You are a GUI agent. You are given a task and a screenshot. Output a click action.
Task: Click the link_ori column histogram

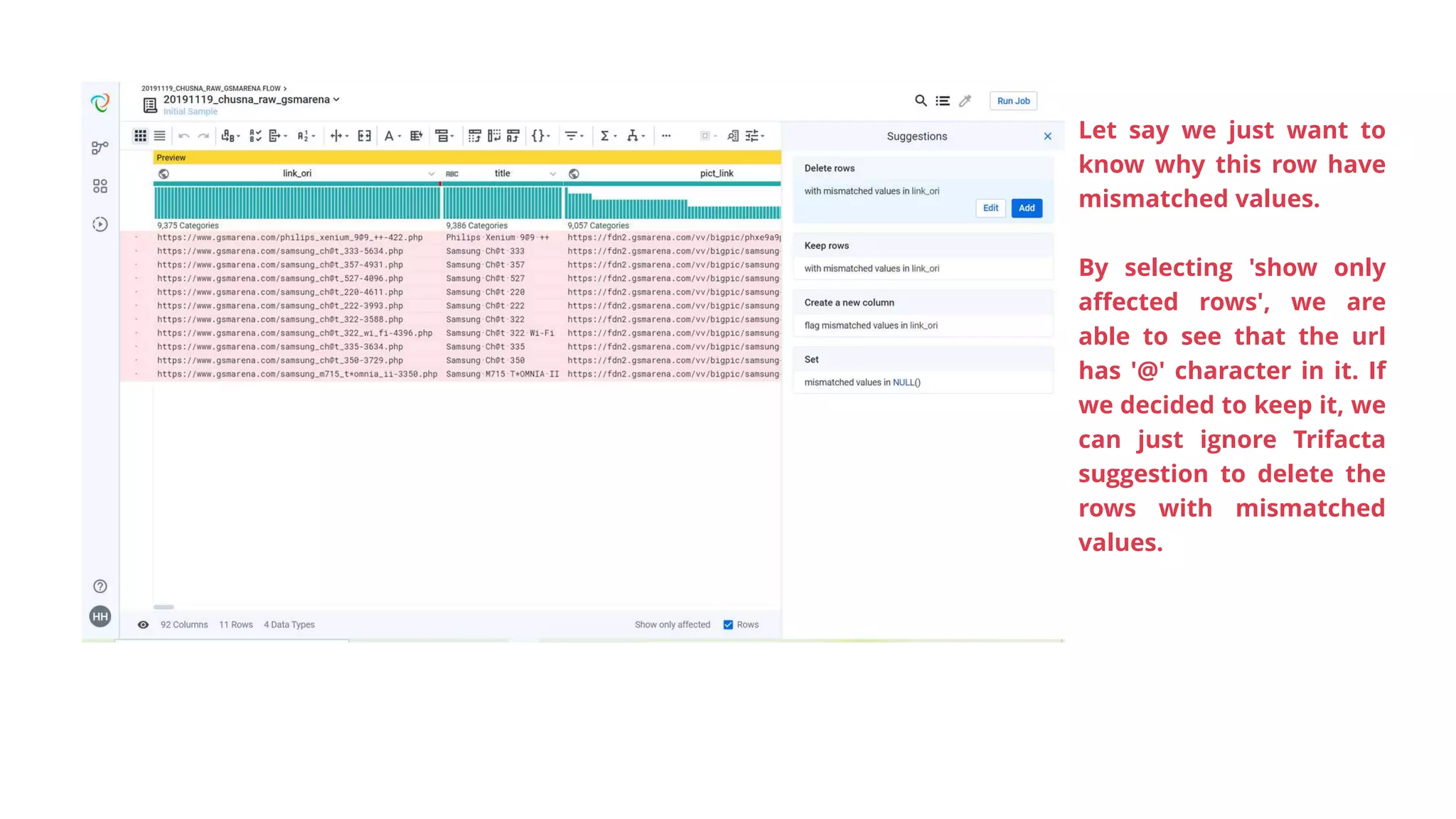[296, 203]
